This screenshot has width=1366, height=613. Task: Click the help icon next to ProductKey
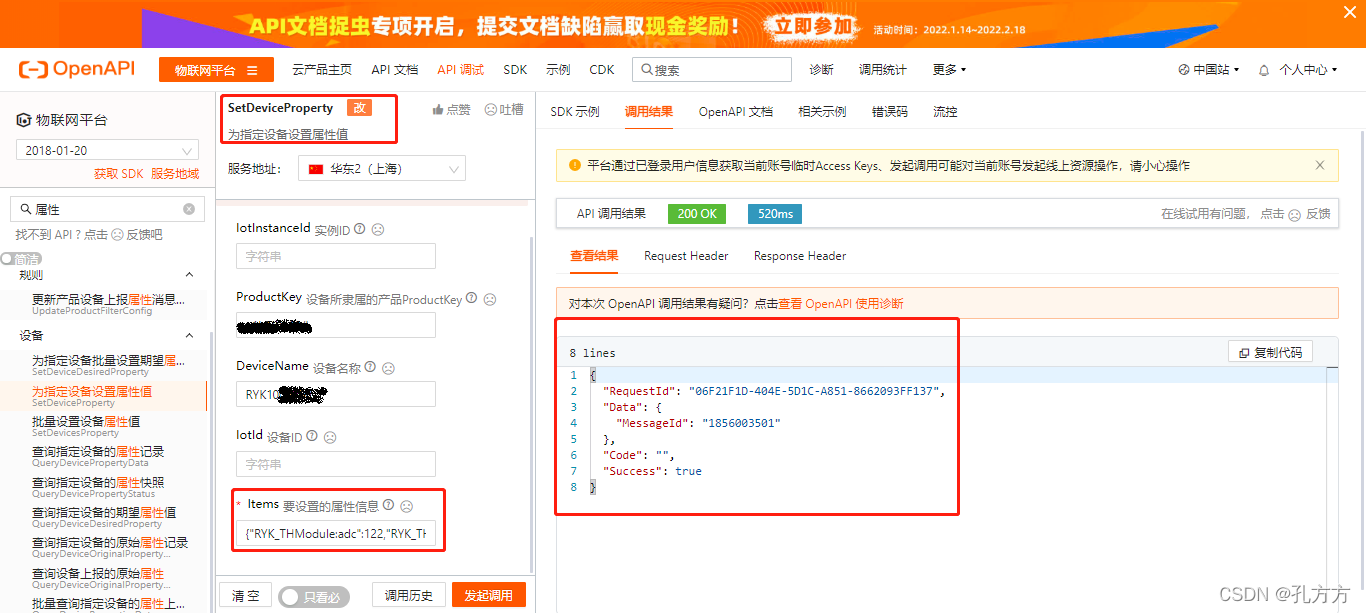(x=471, y=298)
